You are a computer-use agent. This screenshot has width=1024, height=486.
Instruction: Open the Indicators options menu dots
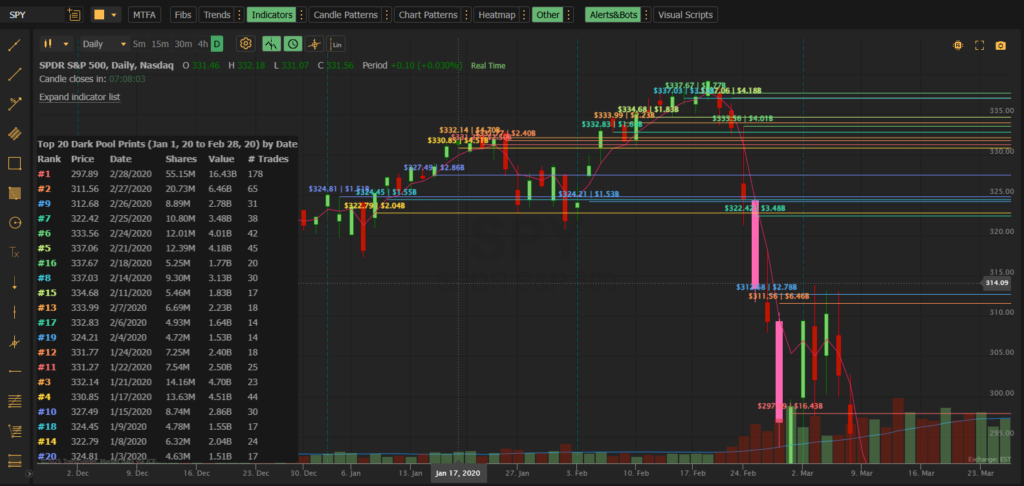point(300,14)
